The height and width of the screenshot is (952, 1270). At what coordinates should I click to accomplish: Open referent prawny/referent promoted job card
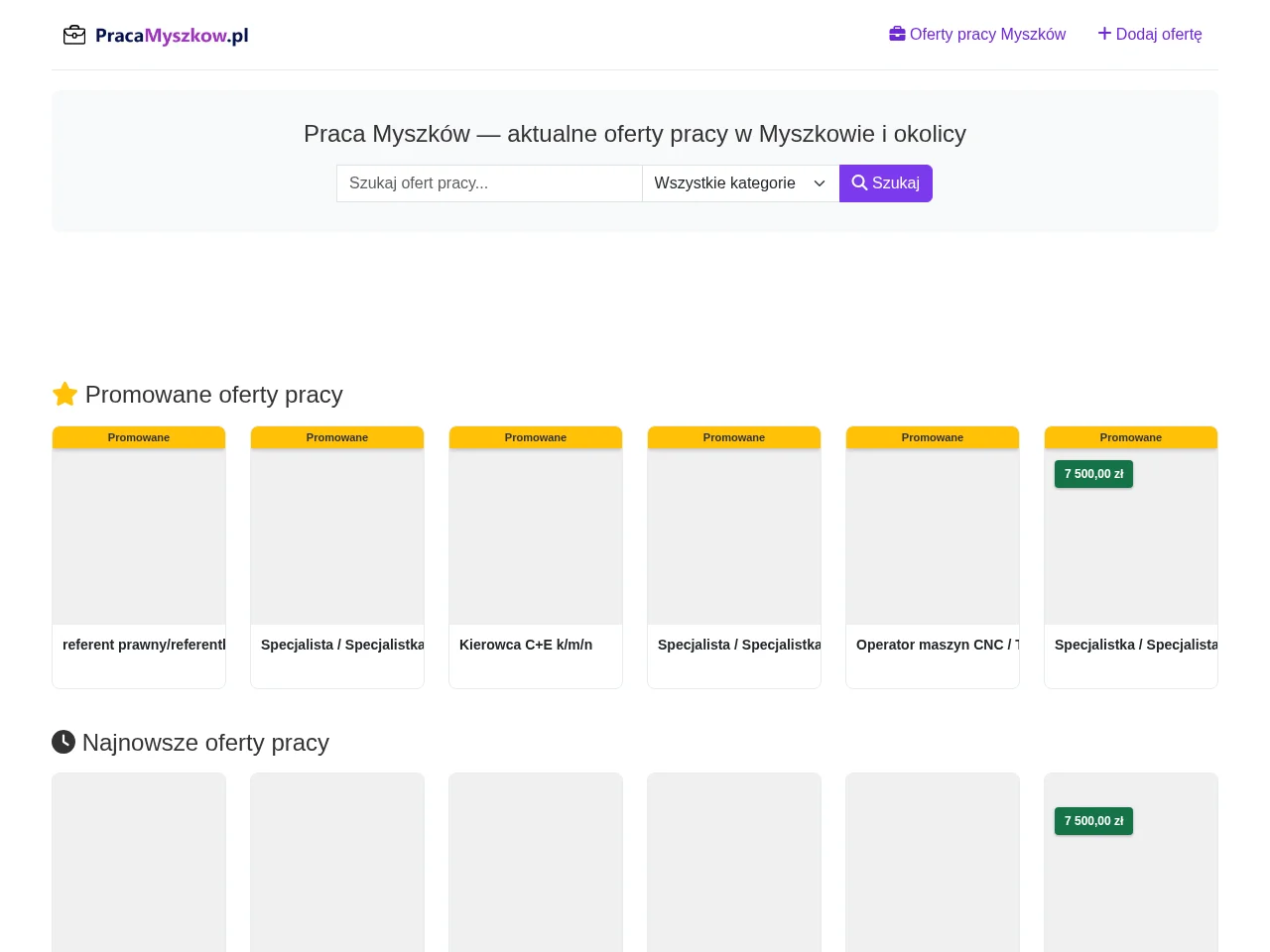(x=139, y=557)
